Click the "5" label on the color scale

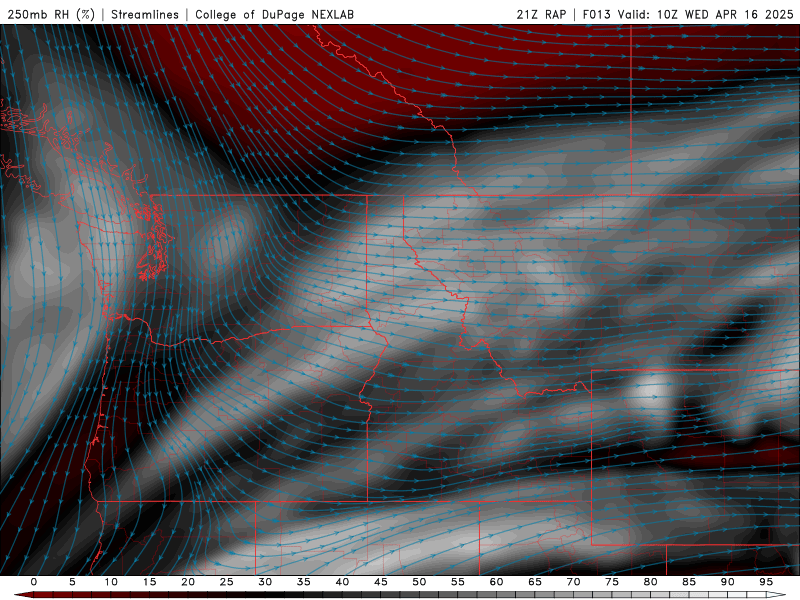(72, 582)
